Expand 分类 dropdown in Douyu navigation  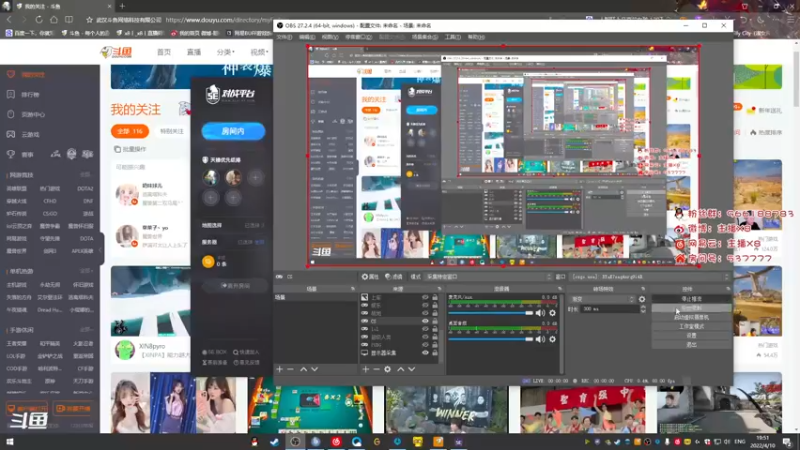226,52
